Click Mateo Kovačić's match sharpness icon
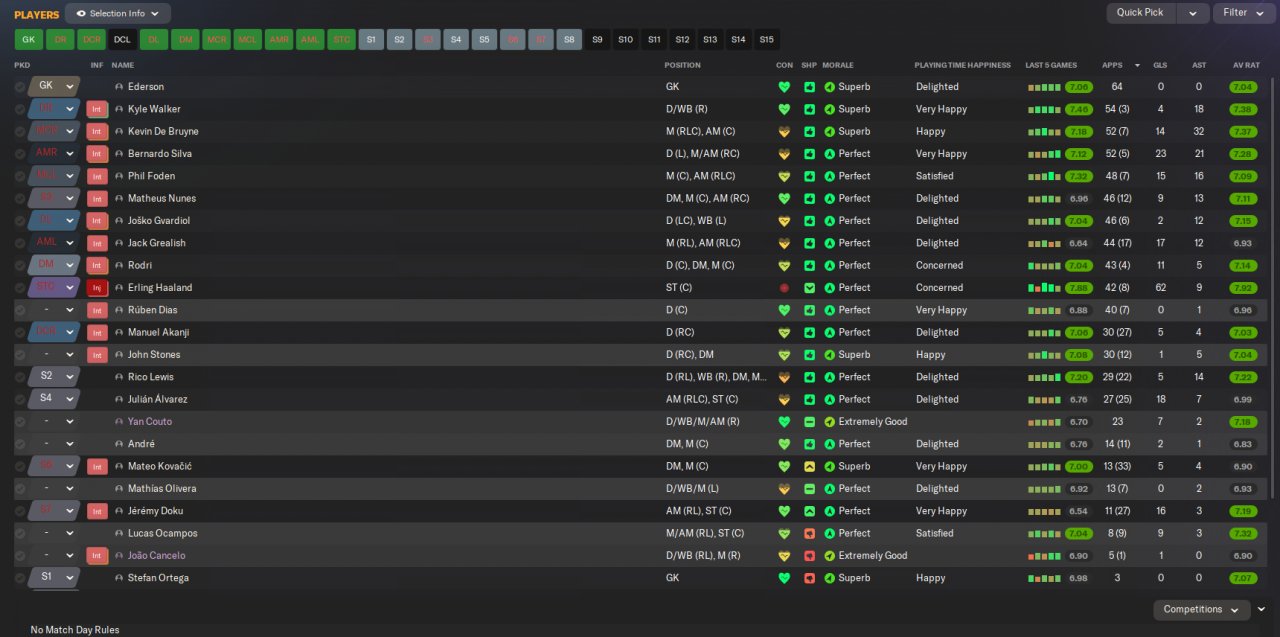The height and width of the screenshot is (637, 1280). (810, 467)
